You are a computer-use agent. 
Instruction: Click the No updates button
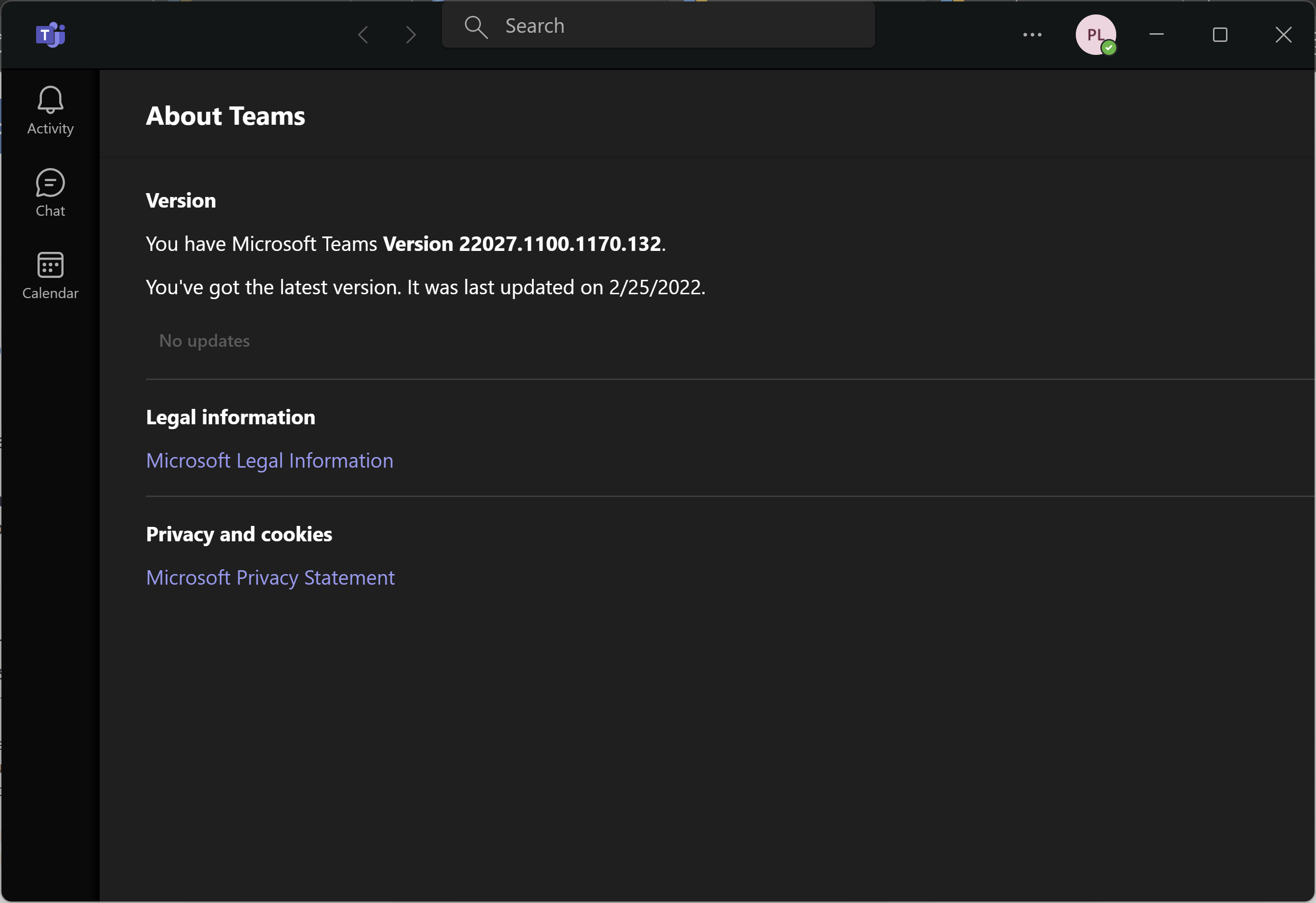pyautogui.click(x=205, y=340)
